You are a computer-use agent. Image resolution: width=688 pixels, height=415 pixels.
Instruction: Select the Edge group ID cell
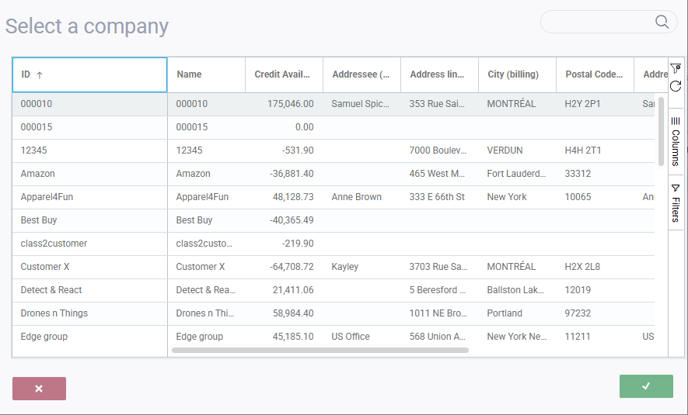point(90,336)
